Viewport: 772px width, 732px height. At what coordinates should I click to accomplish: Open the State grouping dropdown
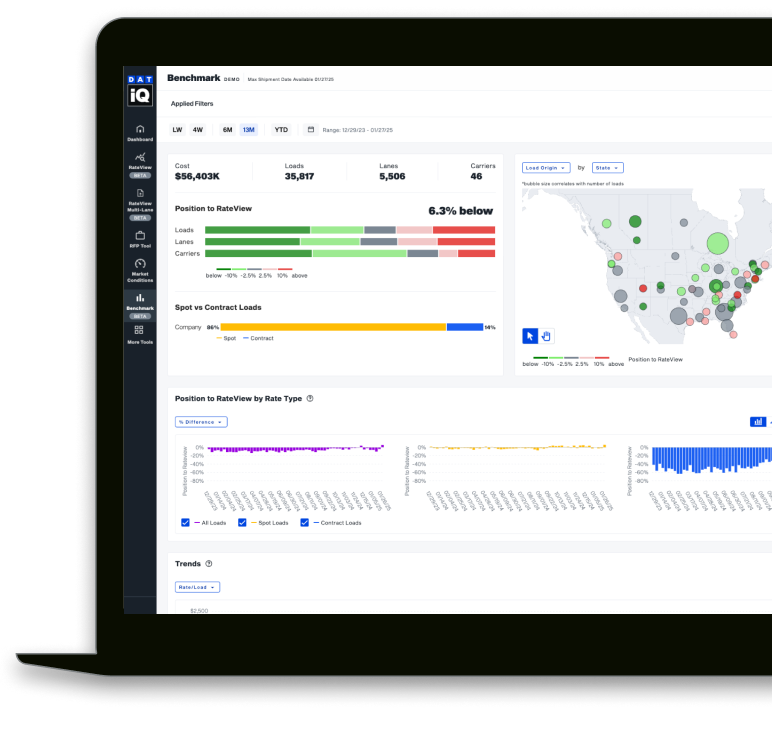coord(607,168)
